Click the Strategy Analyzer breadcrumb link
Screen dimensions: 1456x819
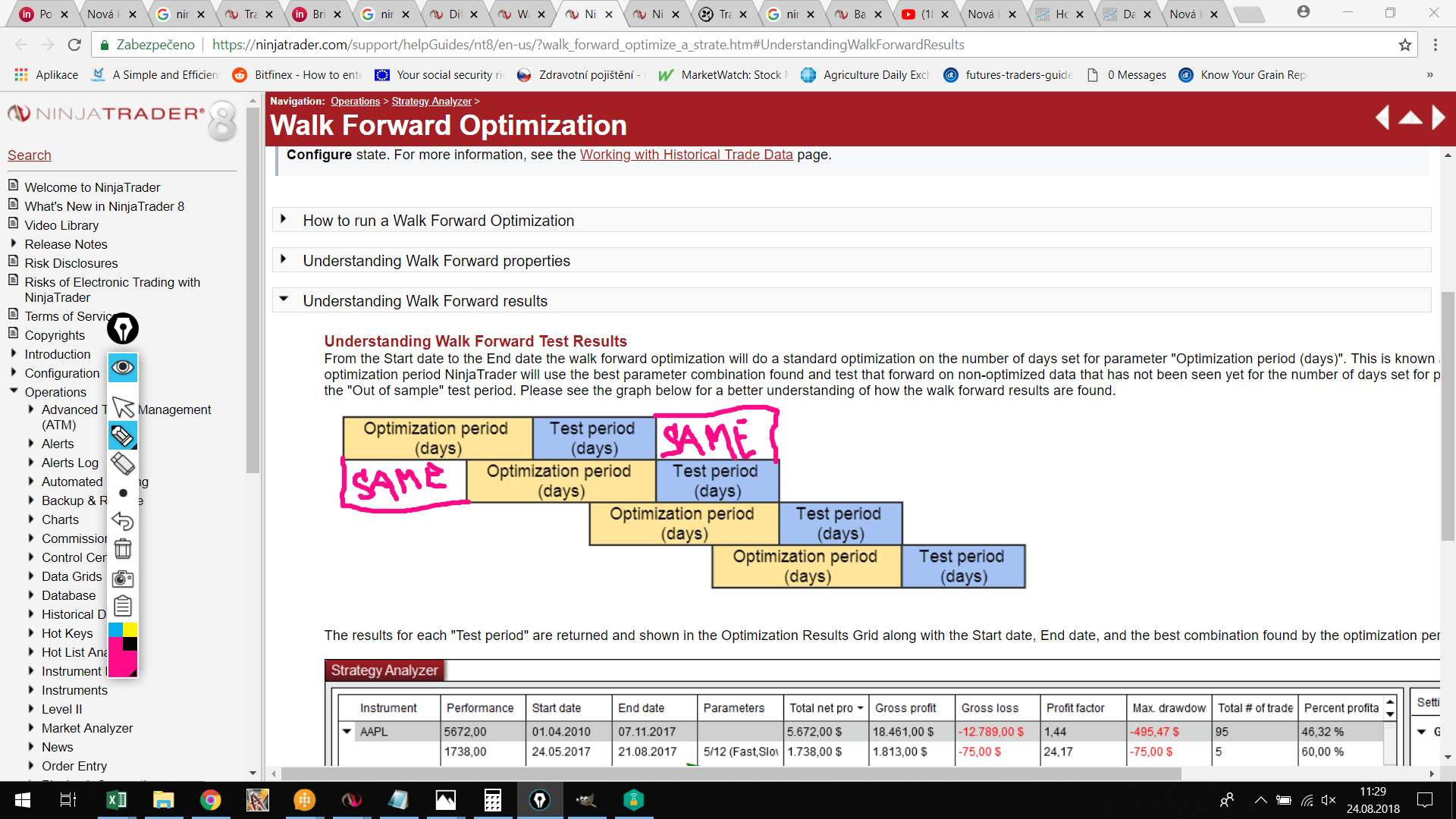[x=431, y=101]
